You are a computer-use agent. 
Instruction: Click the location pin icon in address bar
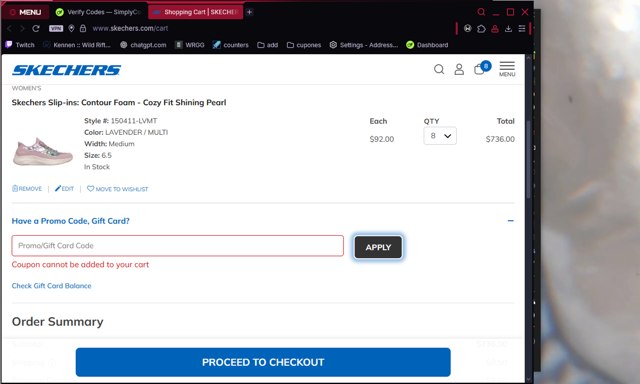[71, 28]
